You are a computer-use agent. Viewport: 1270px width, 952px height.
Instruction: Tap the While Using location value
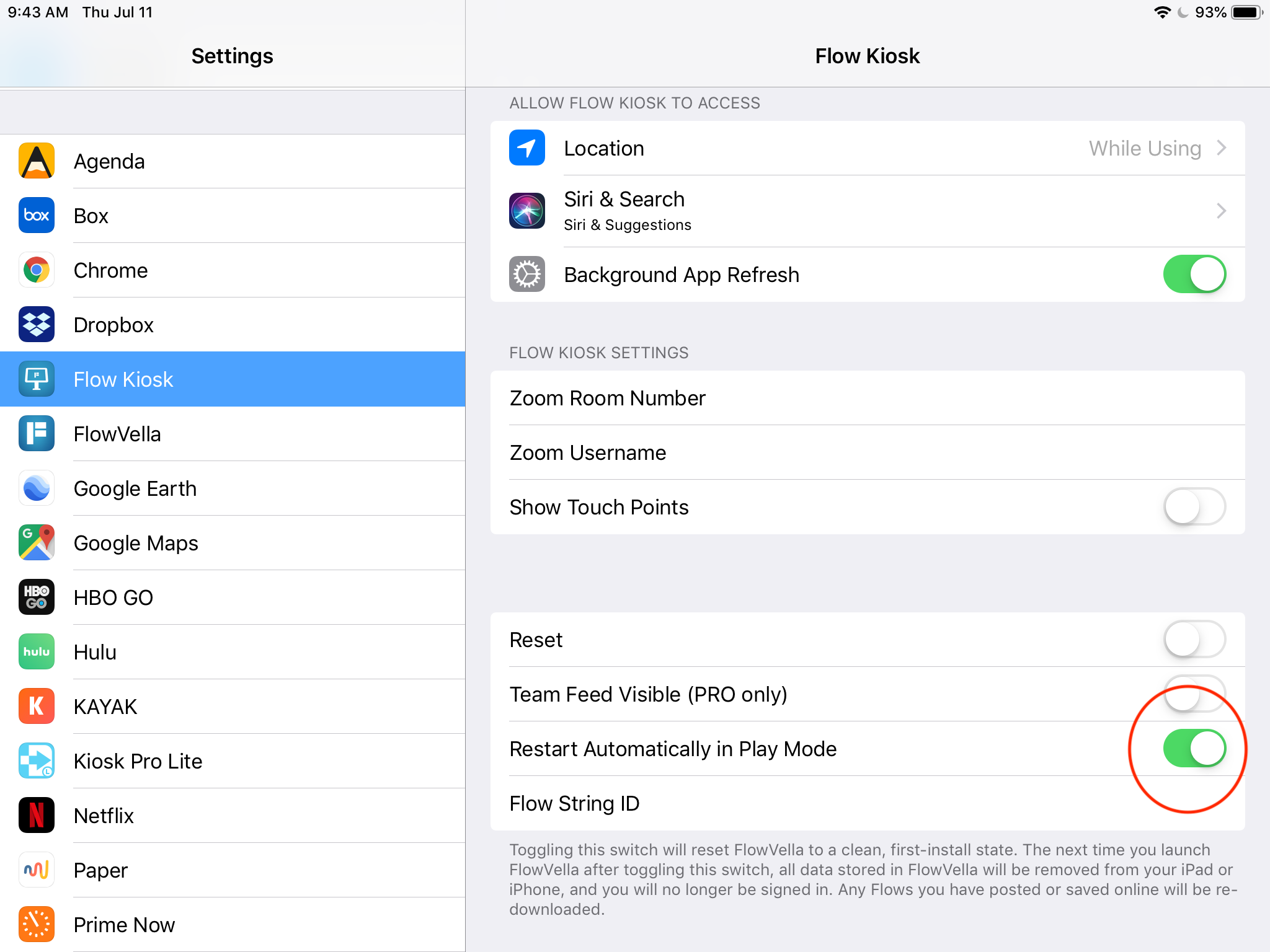click(x=1145, y=148)
